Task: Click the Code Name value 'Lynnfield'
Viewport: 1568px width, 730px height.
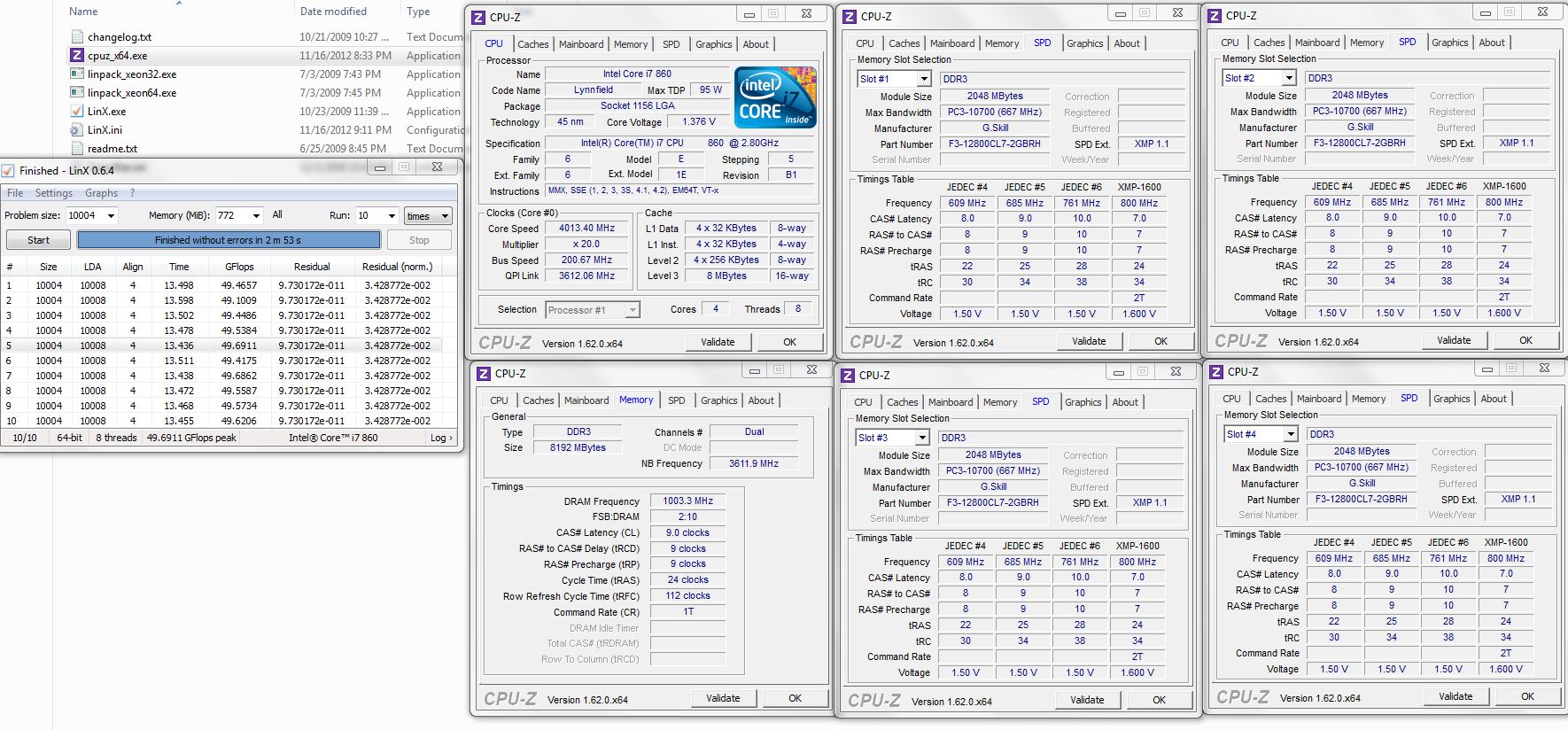Action: (594, 90)
